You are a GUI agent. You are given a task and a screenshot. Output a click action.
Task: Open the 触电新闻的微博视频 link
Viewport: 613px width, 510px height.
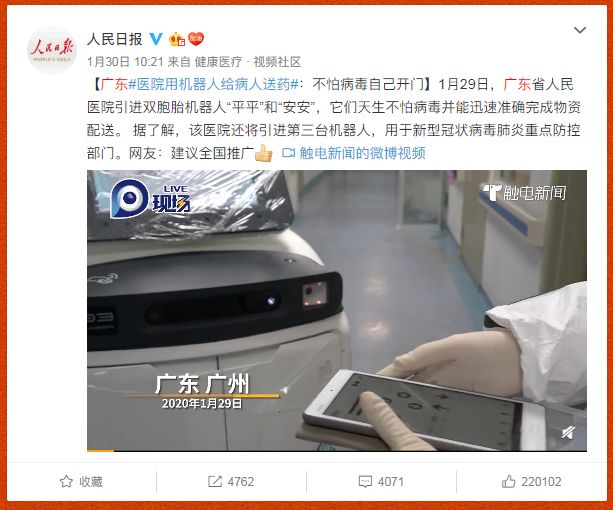[362, 153]
